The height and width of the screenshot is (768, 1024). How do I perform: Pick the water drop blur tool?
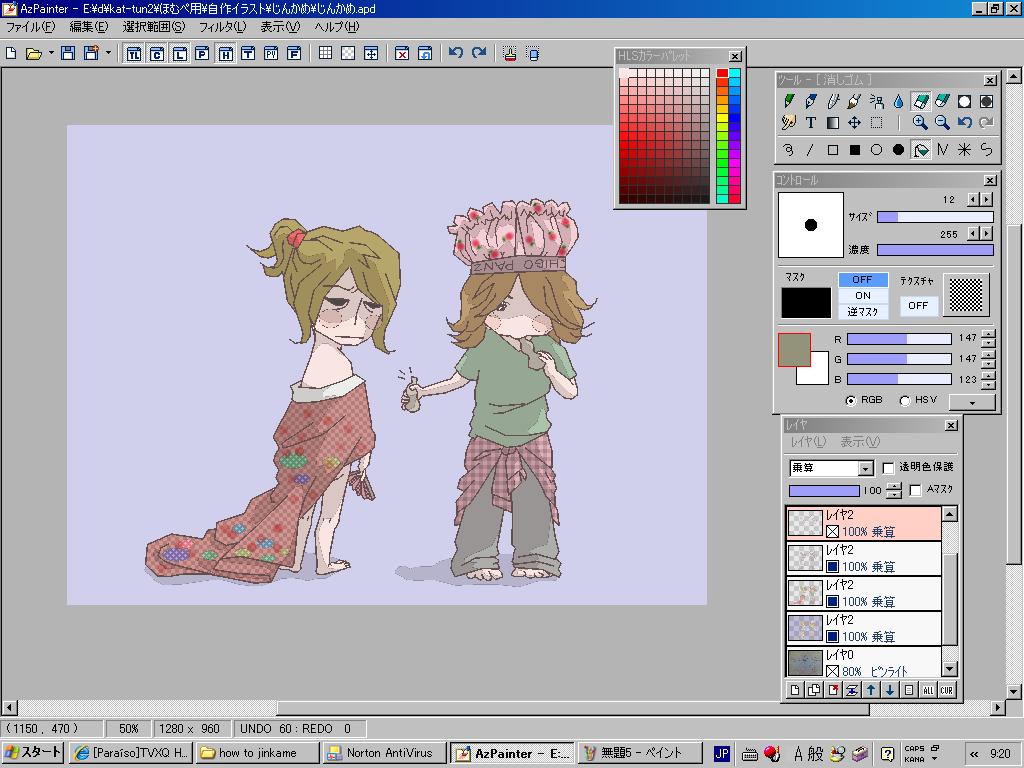[898, 101]
